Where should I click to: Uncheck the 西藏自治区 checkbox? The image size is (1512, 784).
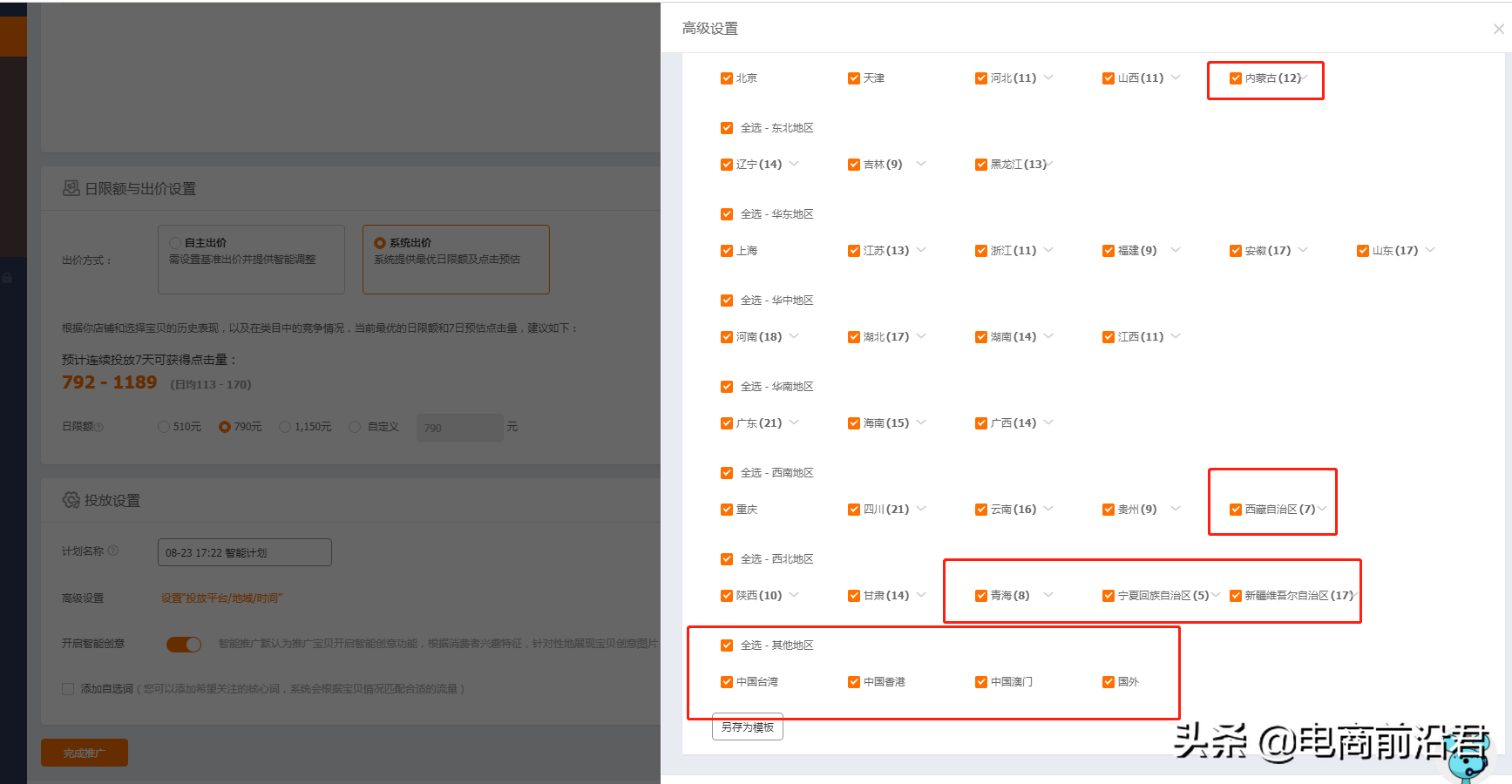click(1235, 510)
